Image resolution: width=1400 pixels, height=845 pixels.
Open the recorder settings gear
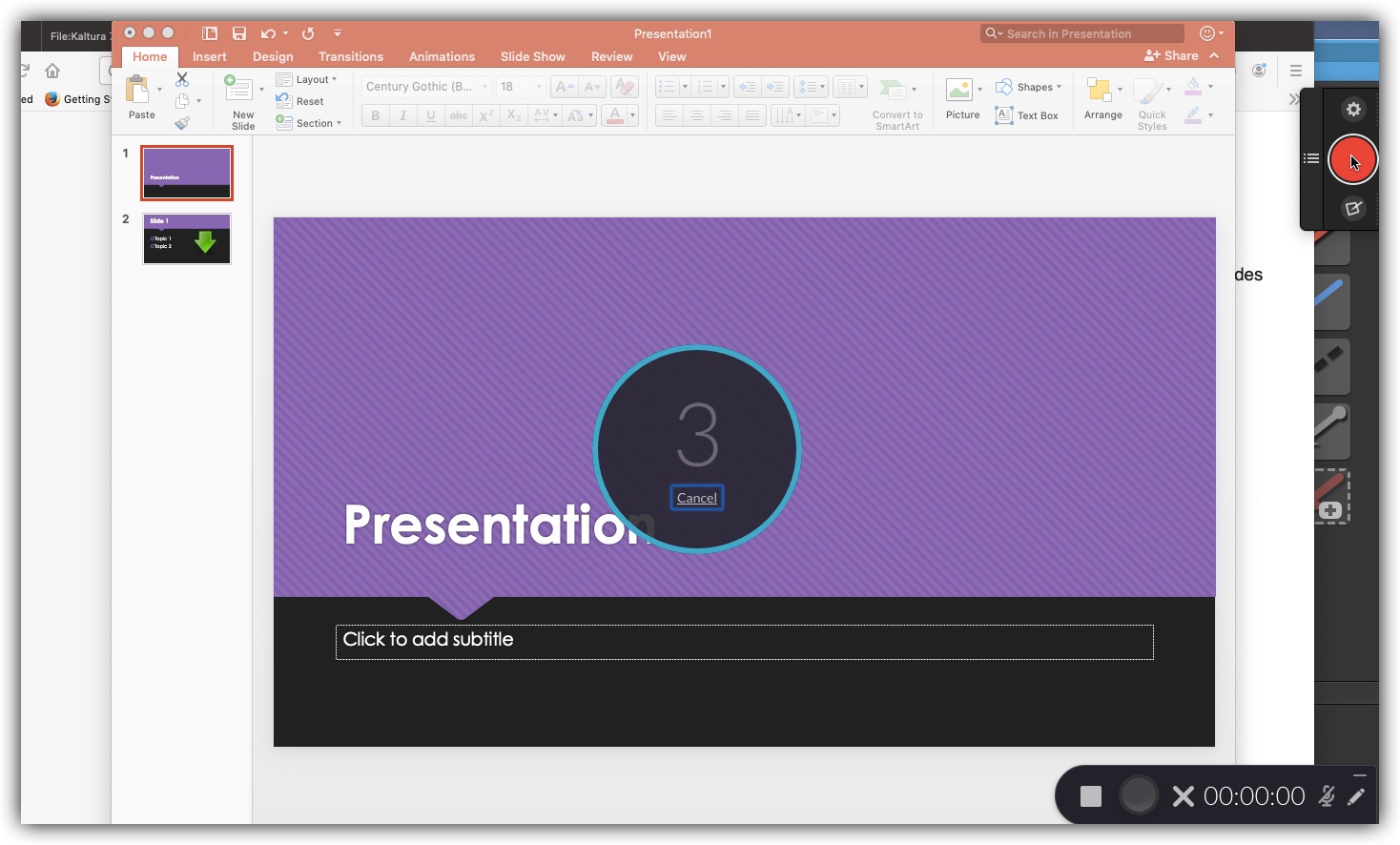1352,110
